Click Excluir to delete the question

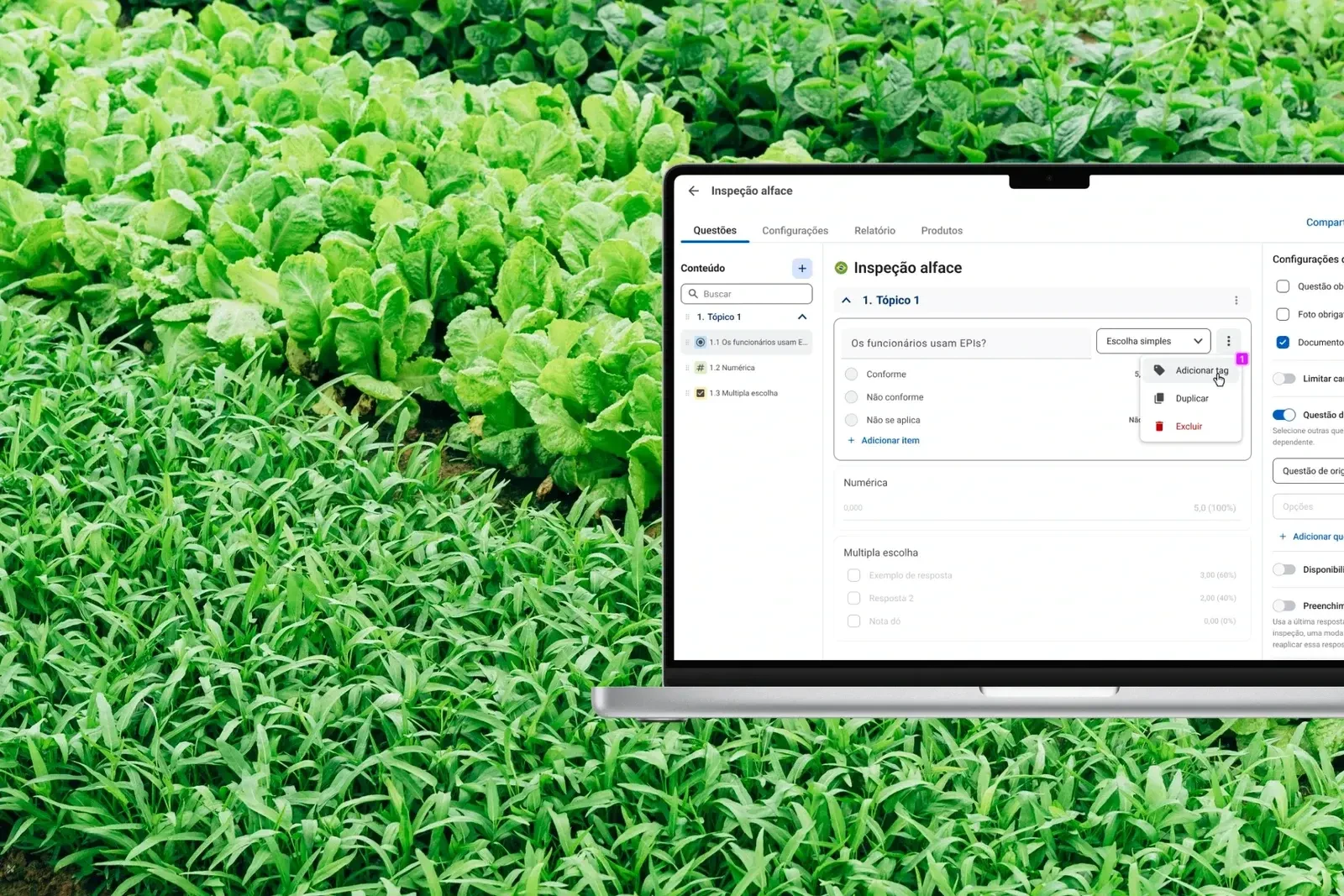[1188, 427]
